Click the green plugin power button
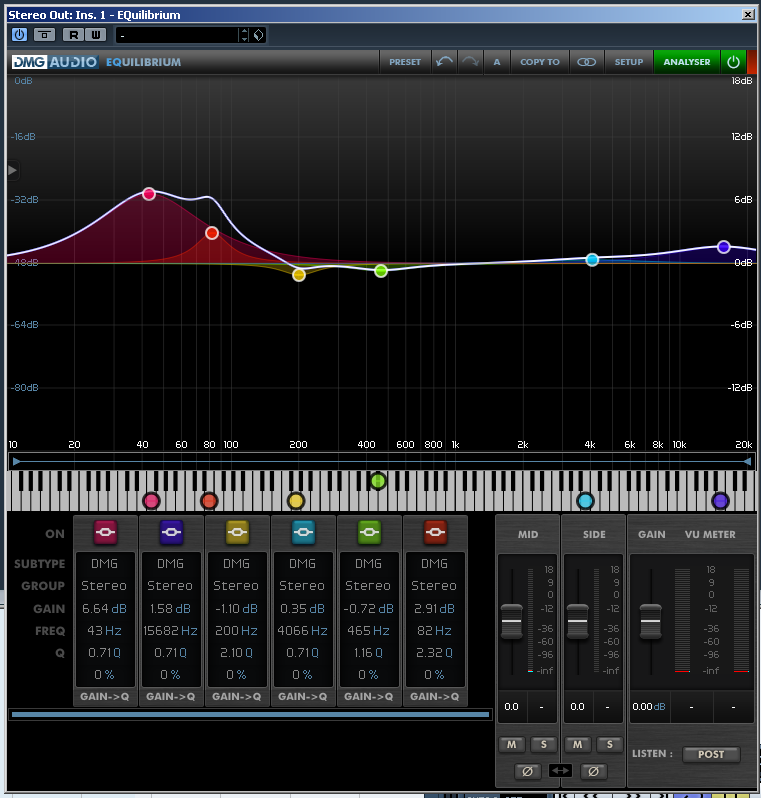 pos(733,62)
